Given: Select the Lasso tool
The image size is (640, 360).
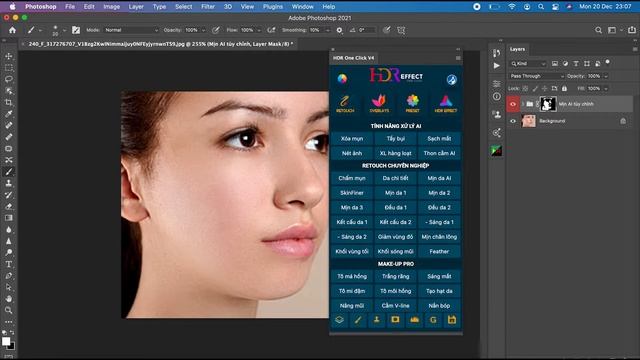Looking at the screenshot, I should (9, 79).
